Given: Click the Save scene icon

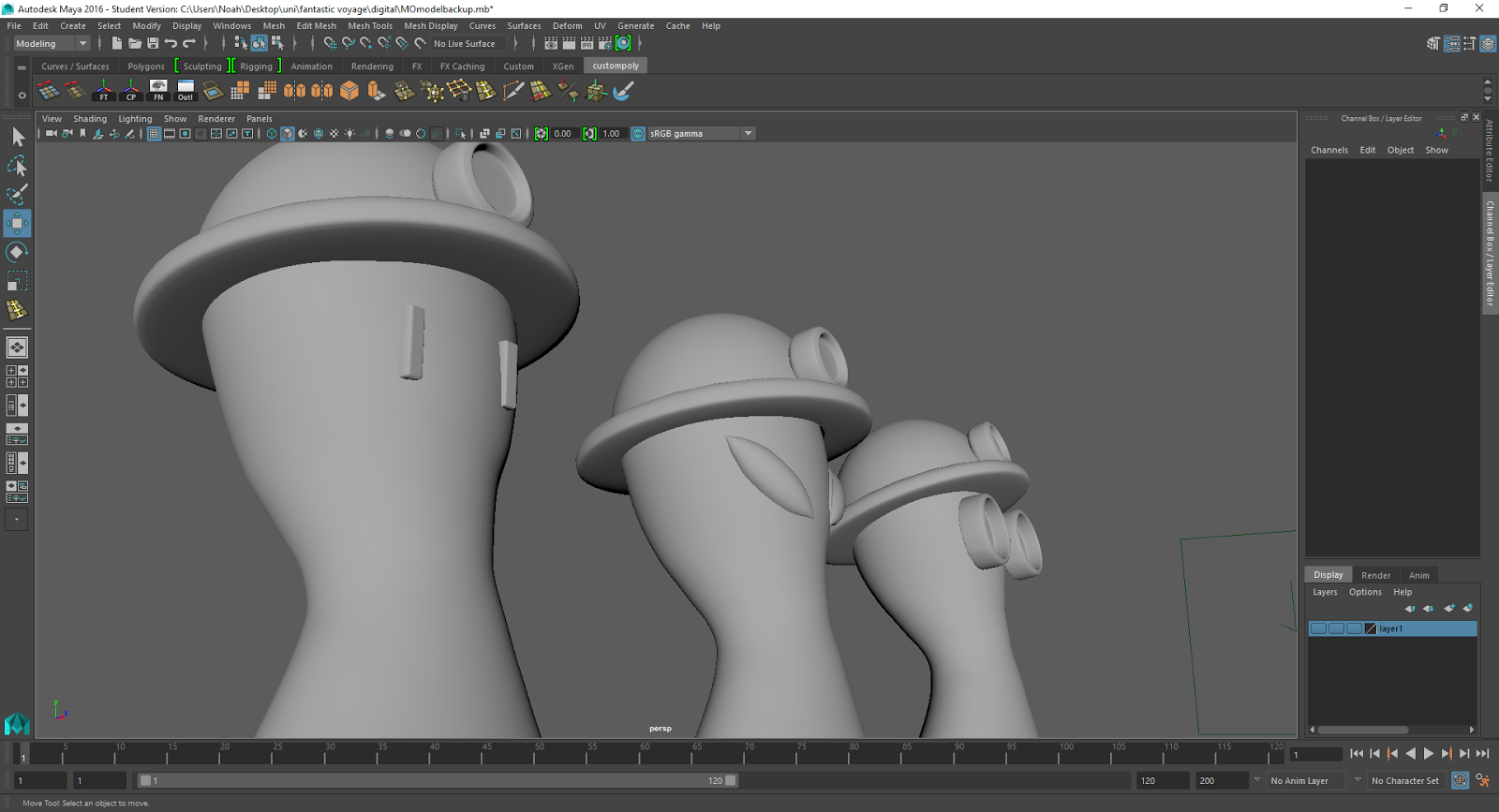Looking at the screenshot, I should tap(153, 43).
